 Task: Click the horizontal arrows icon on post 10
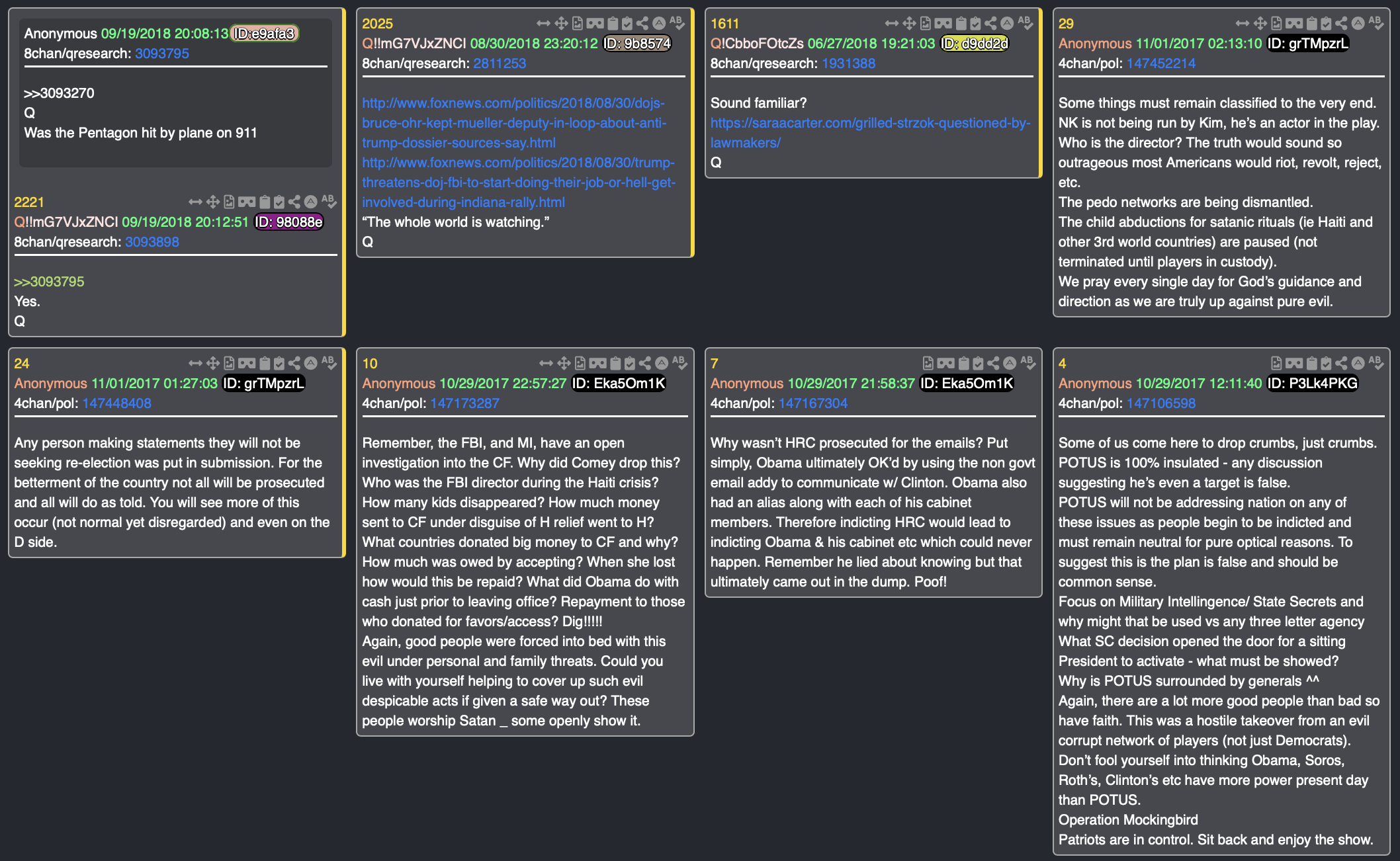[546, 363]
